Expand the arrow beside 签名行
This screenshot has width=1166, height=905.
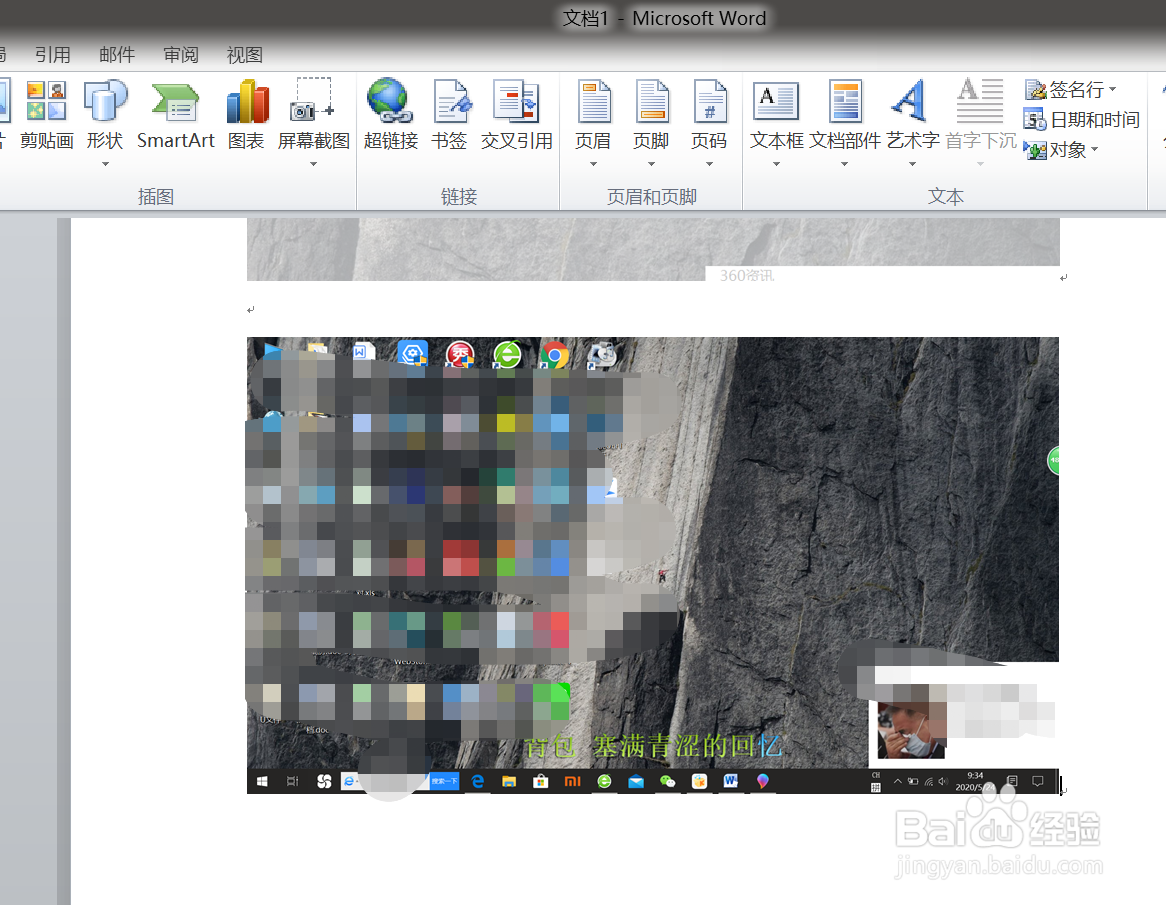(x=1112, y=90)
